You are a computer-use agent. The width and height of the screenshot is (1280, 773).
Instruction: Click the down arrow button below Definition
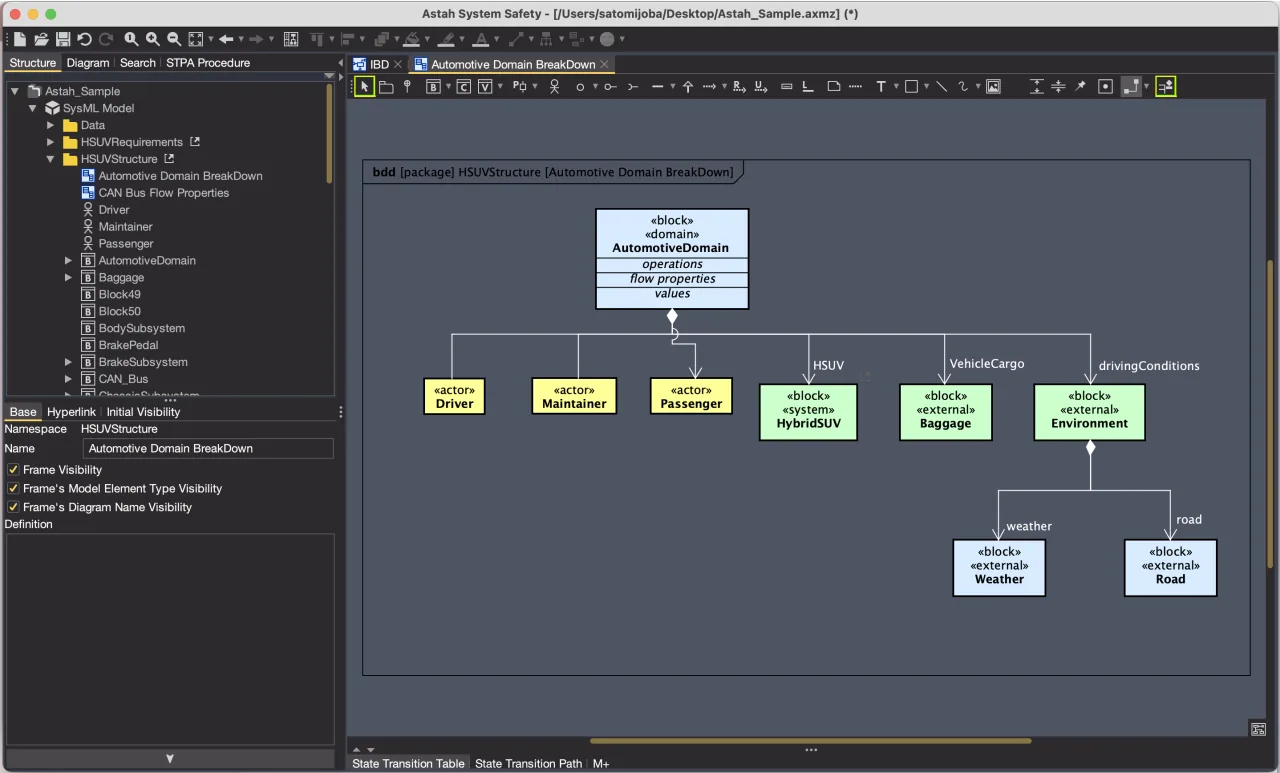click(170, 759)
